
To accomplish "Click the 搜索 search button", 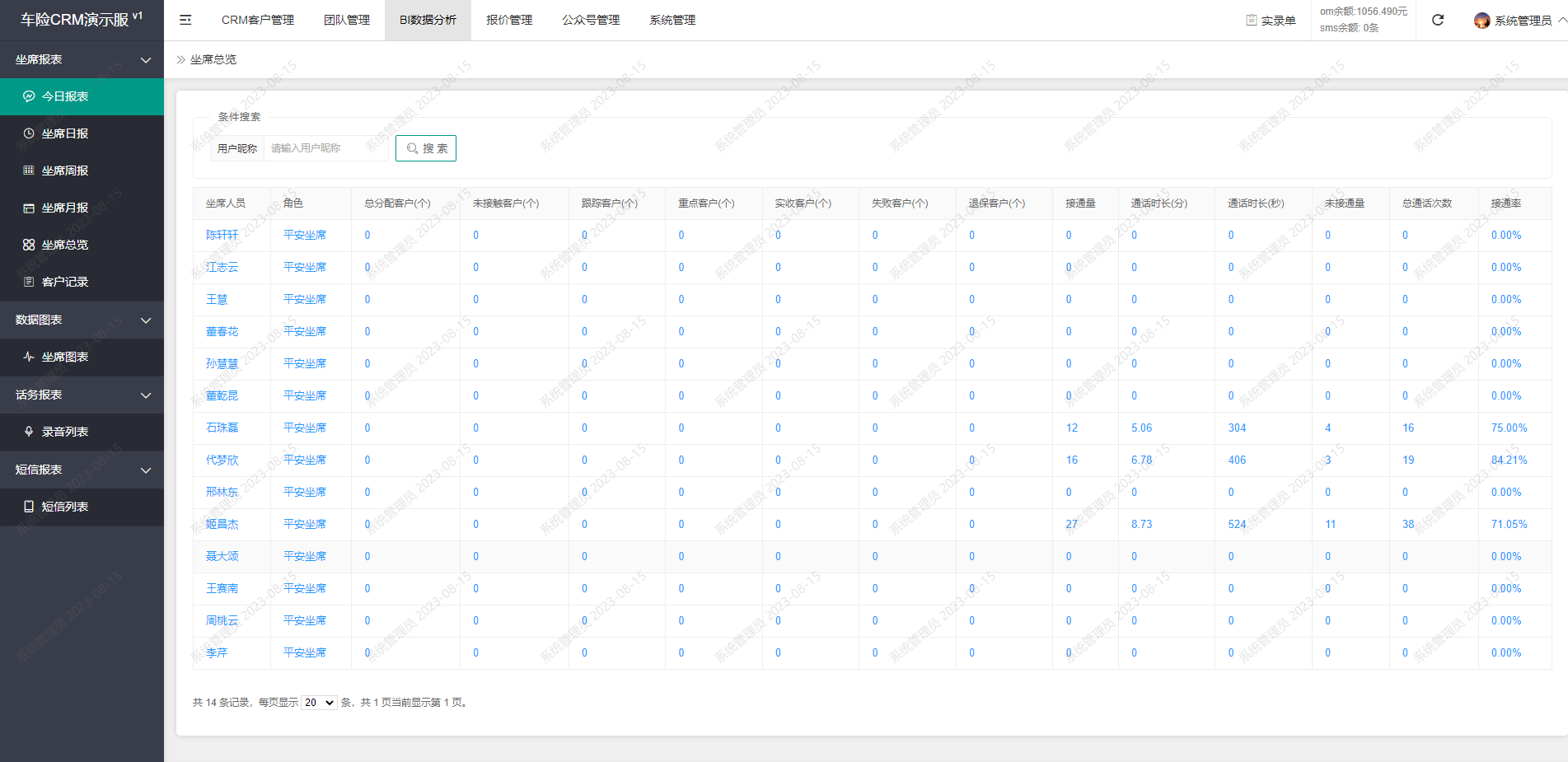I will coord(426,148).
